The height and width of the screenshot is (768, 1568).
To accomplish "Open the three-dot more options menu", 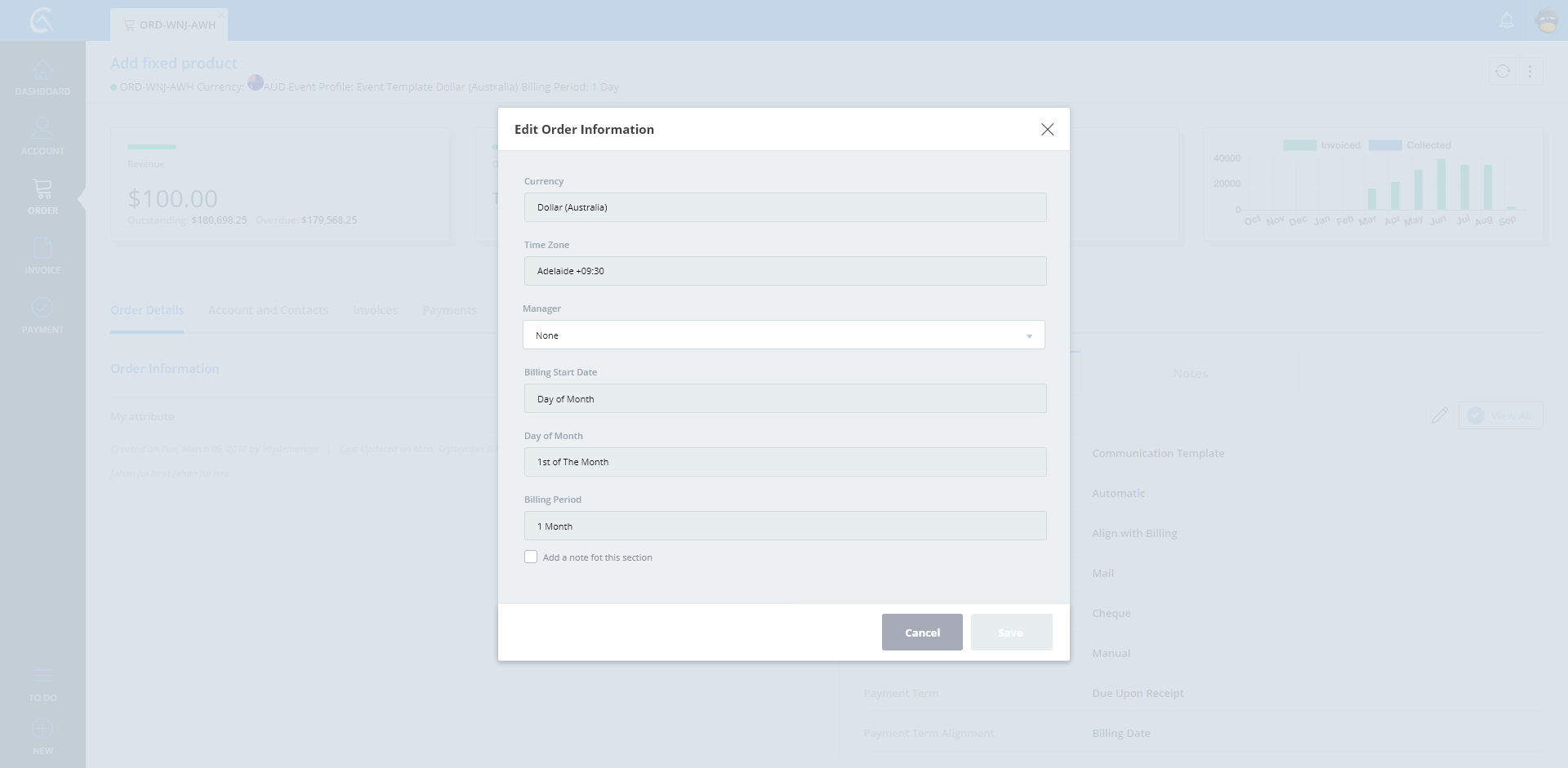I will (x=1530, y=72).
